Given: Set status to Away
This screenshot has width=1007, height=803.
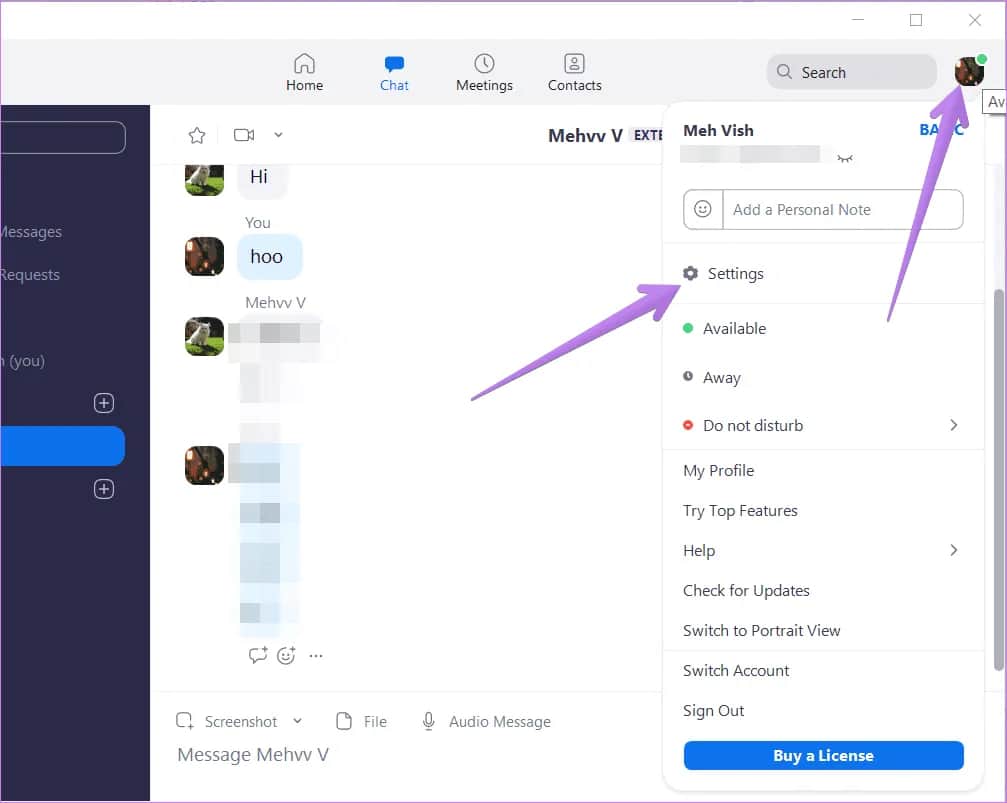Looking at the screenshot, I should [721, 378].
